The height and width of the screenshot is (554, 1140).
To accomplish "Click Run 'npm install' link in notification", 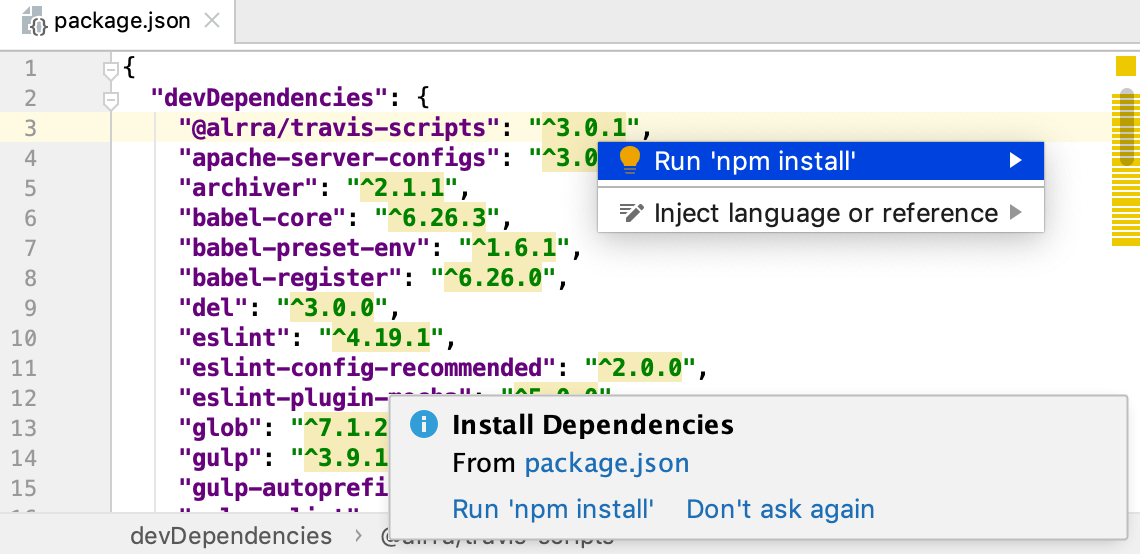I will click(x=553, y=509).
